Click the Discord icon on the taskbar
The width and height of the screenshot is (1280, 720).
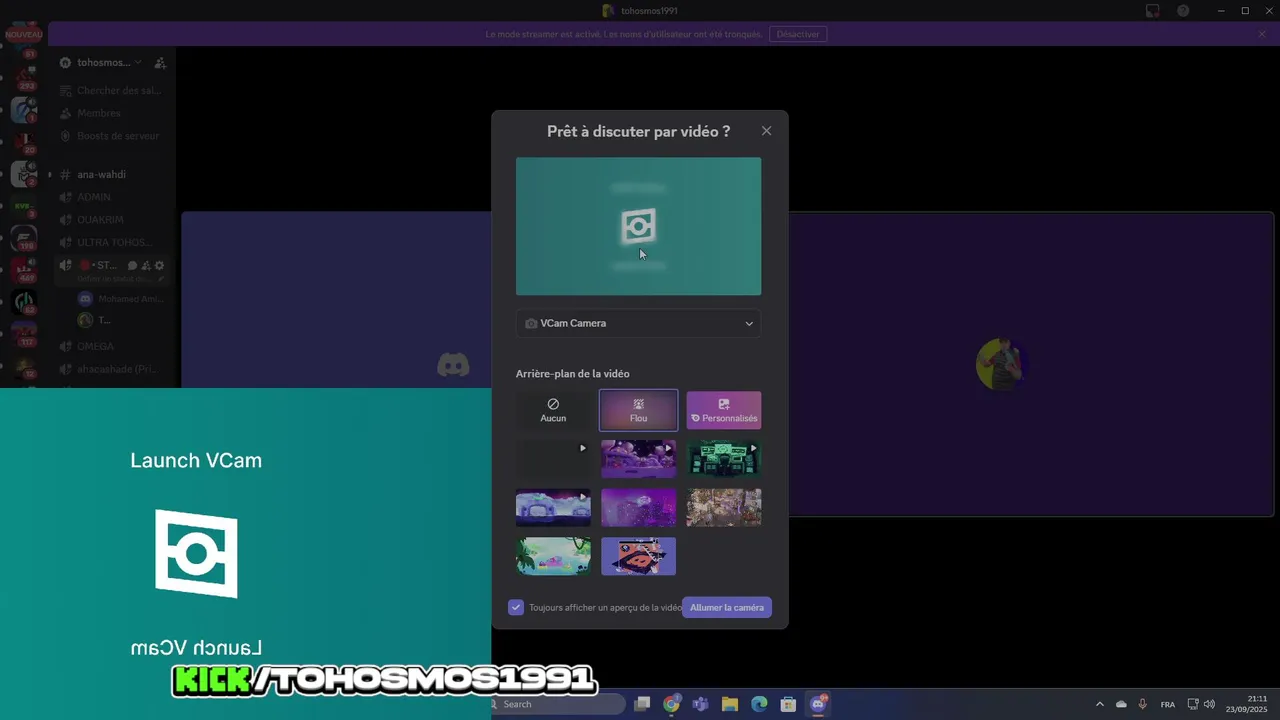pyautogui.click(x=818, y=704)
